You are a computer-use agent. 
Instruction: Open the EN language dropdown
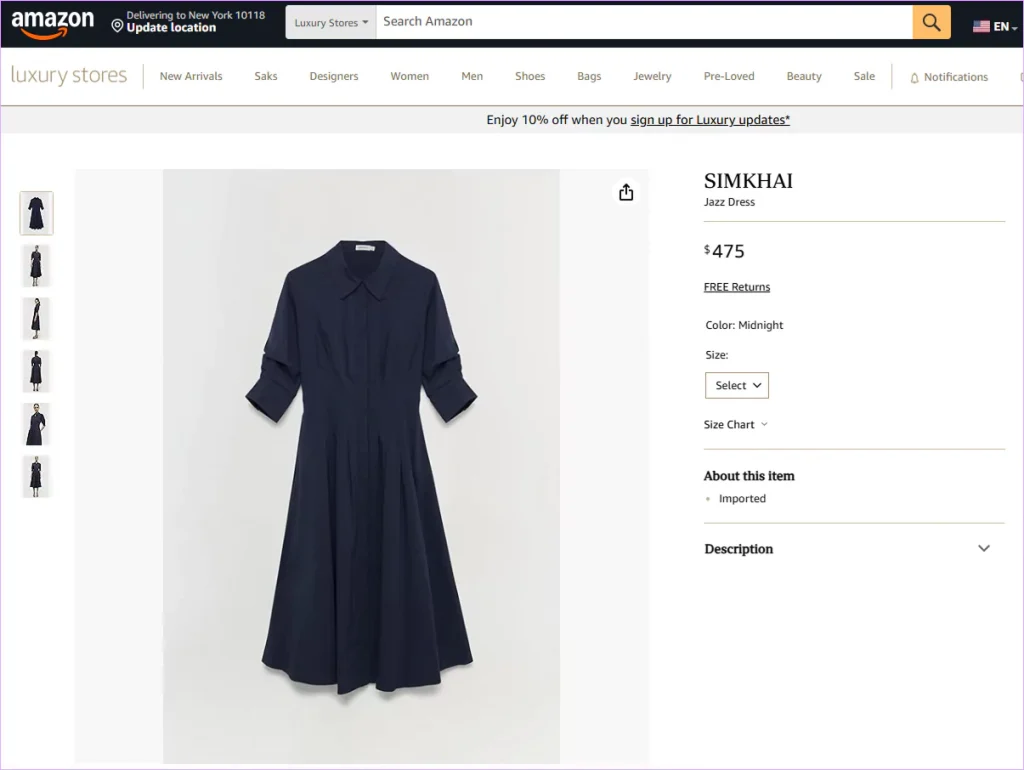coord(1004,27)
